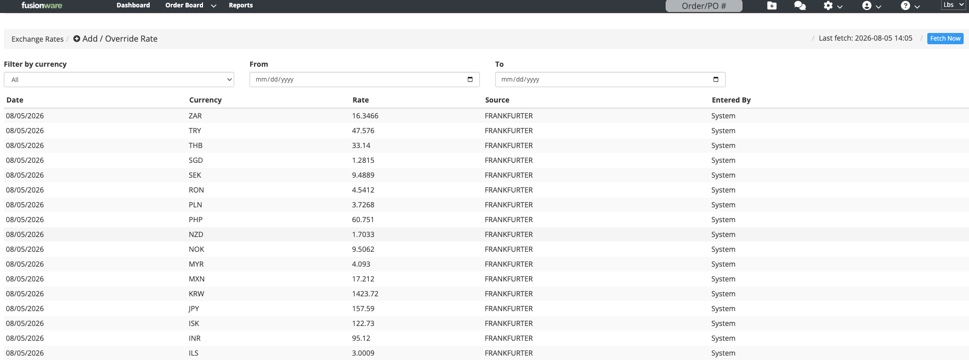Click the rate value 4.5412
Viewport: 969px width, 362px height.
[363, 190]
